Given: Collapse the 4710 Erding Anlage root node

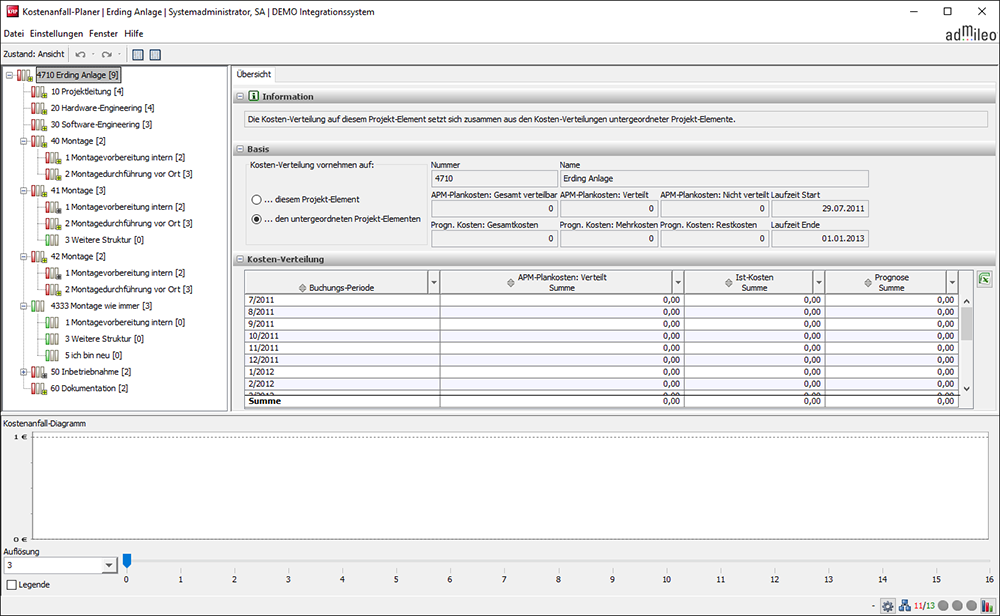Looking at the screenshot, I should 10,75.
